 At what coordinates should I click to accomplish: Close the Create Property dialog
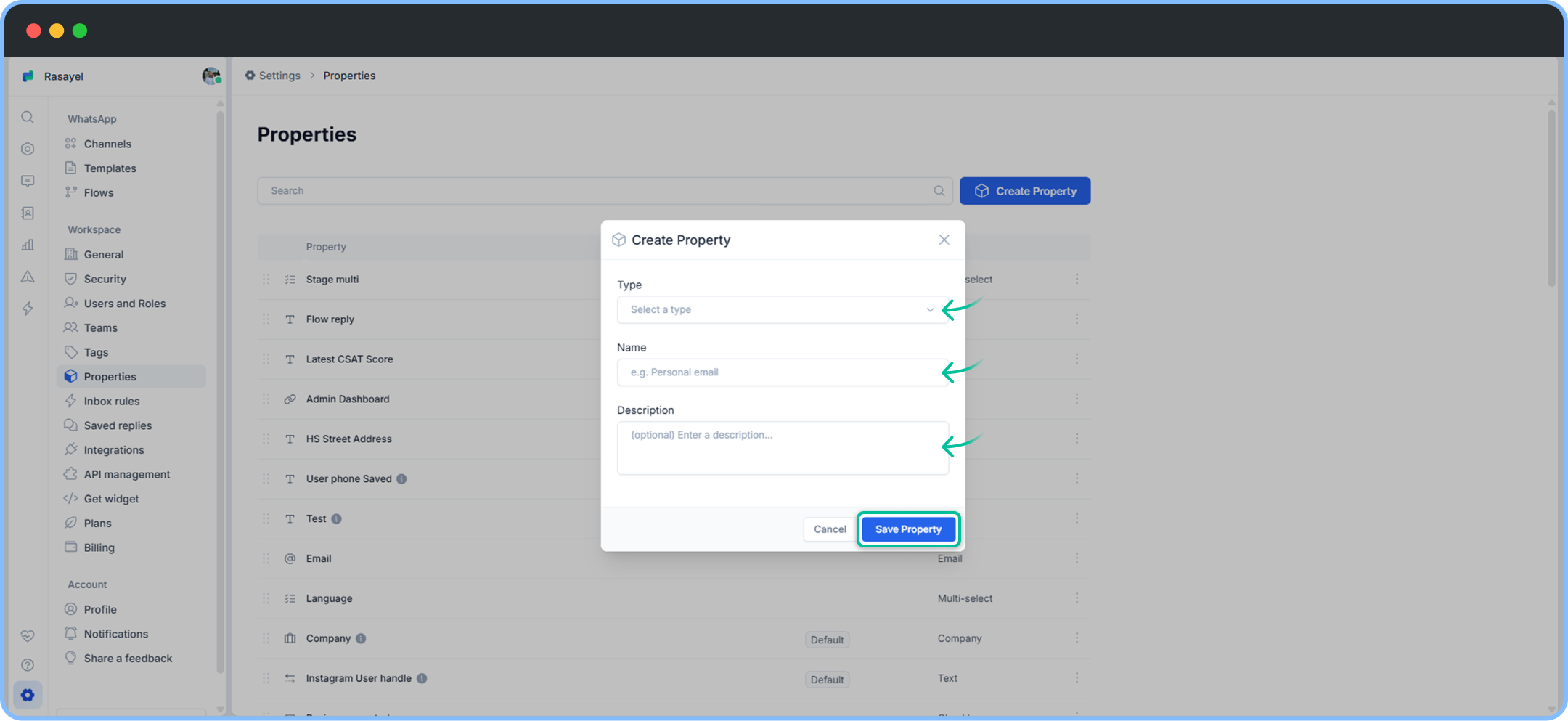944,240
